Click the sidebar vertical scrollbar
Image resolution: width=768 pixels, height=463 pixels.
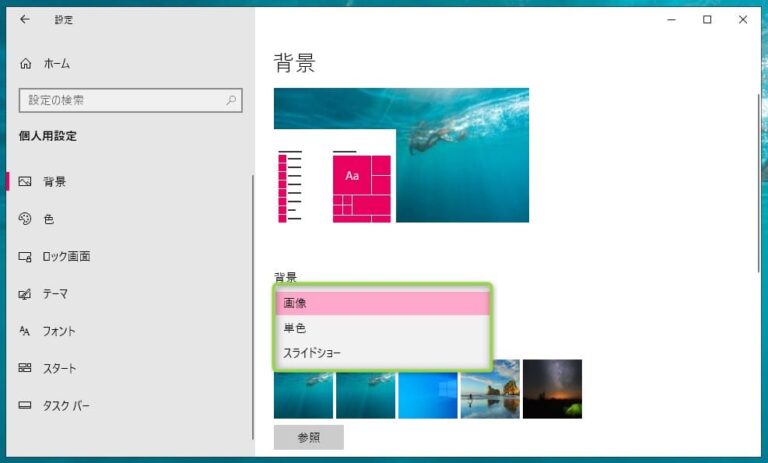[253, 307]
